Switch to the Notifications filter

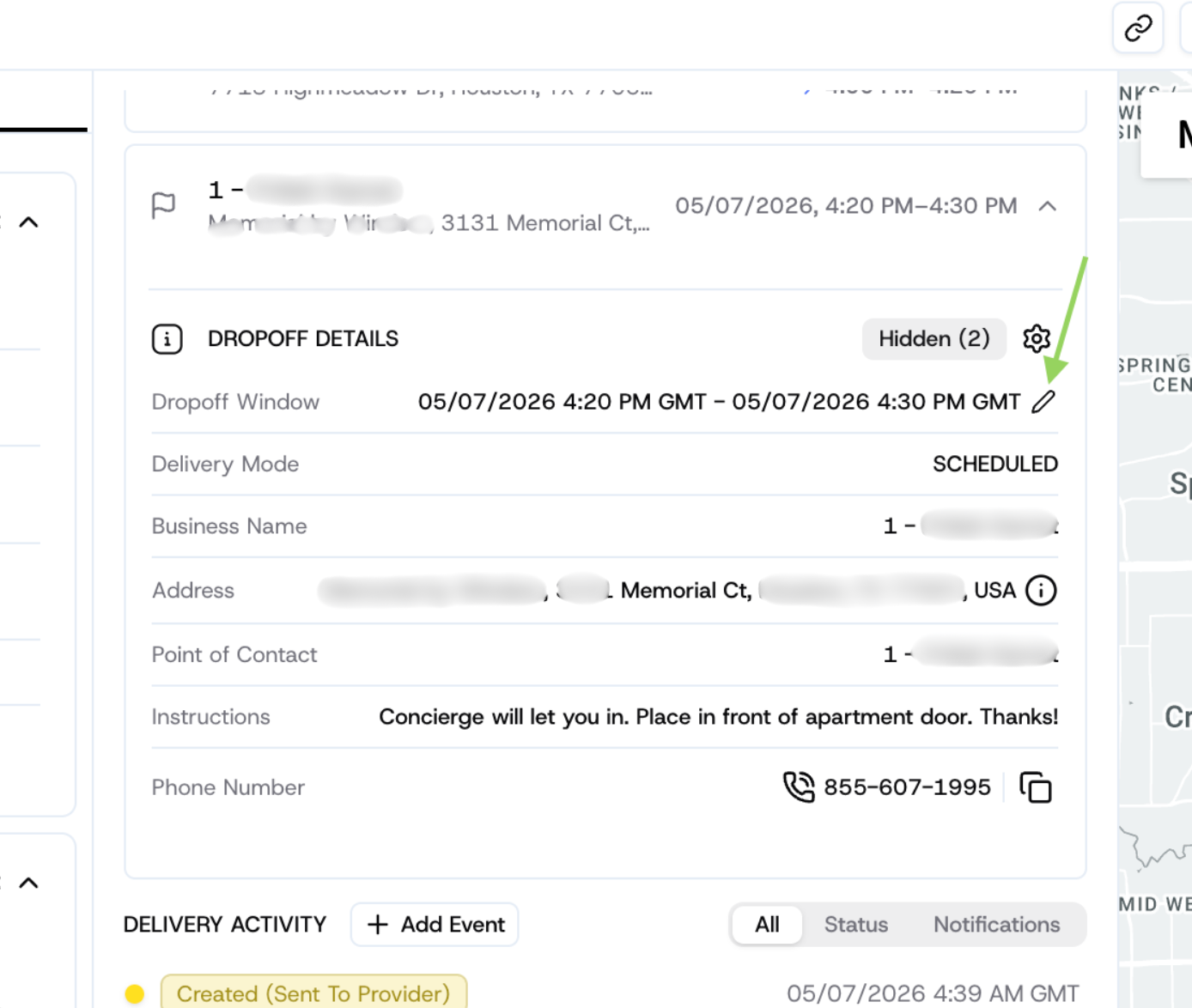(996, 925)
